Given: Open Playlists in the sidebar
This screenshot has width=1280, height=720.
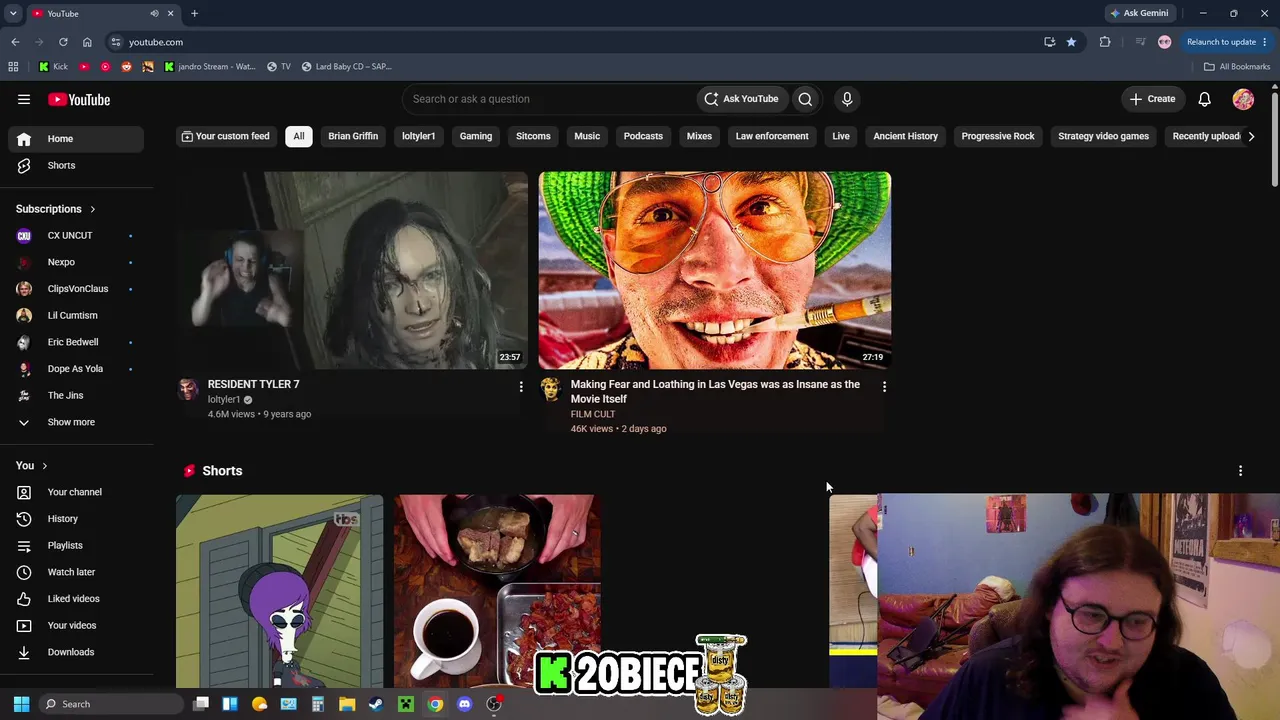Looking at the screenshot, I should coord(76,545).
